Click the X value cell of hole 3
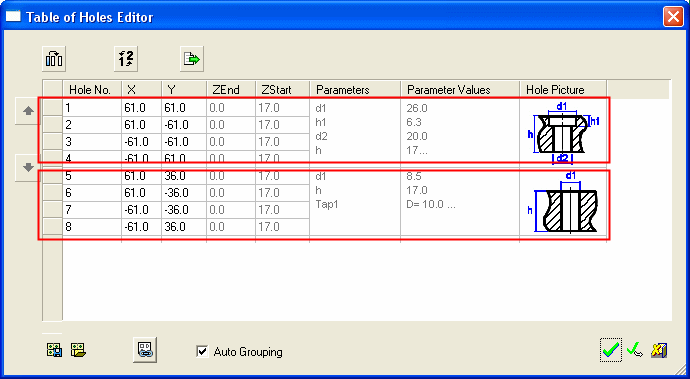690x379 pixels. tap(141, 142)
